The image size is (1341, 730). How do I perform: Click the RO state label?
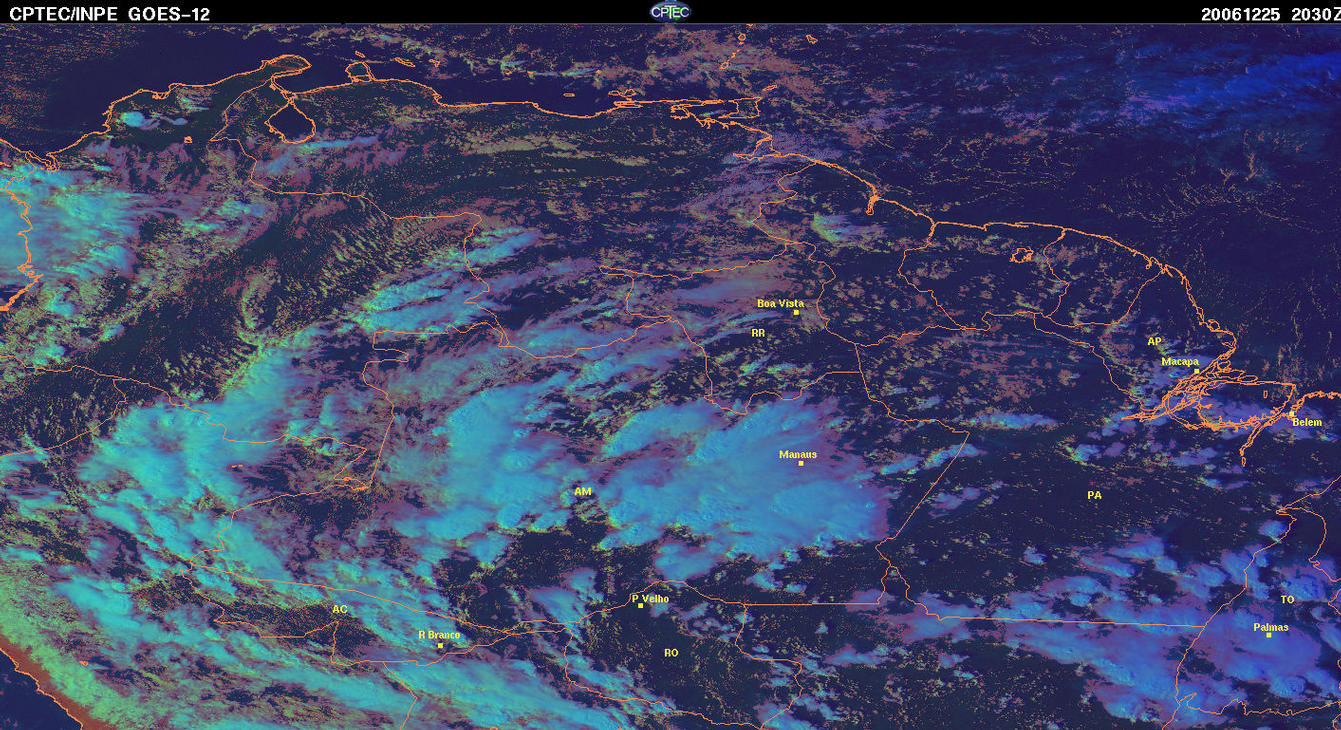click(671, 652)
